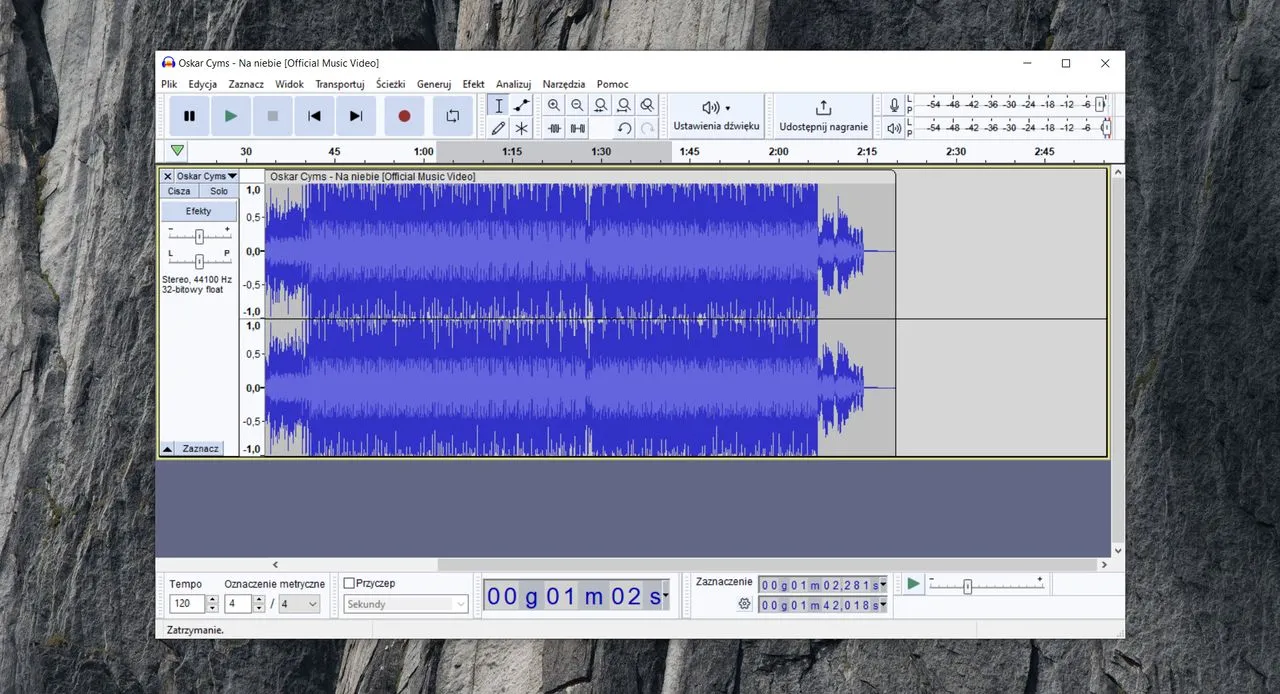Viewport: 1280px width, 694px height.
Task: Click the Record button
Action: click(x=404, y=116)
